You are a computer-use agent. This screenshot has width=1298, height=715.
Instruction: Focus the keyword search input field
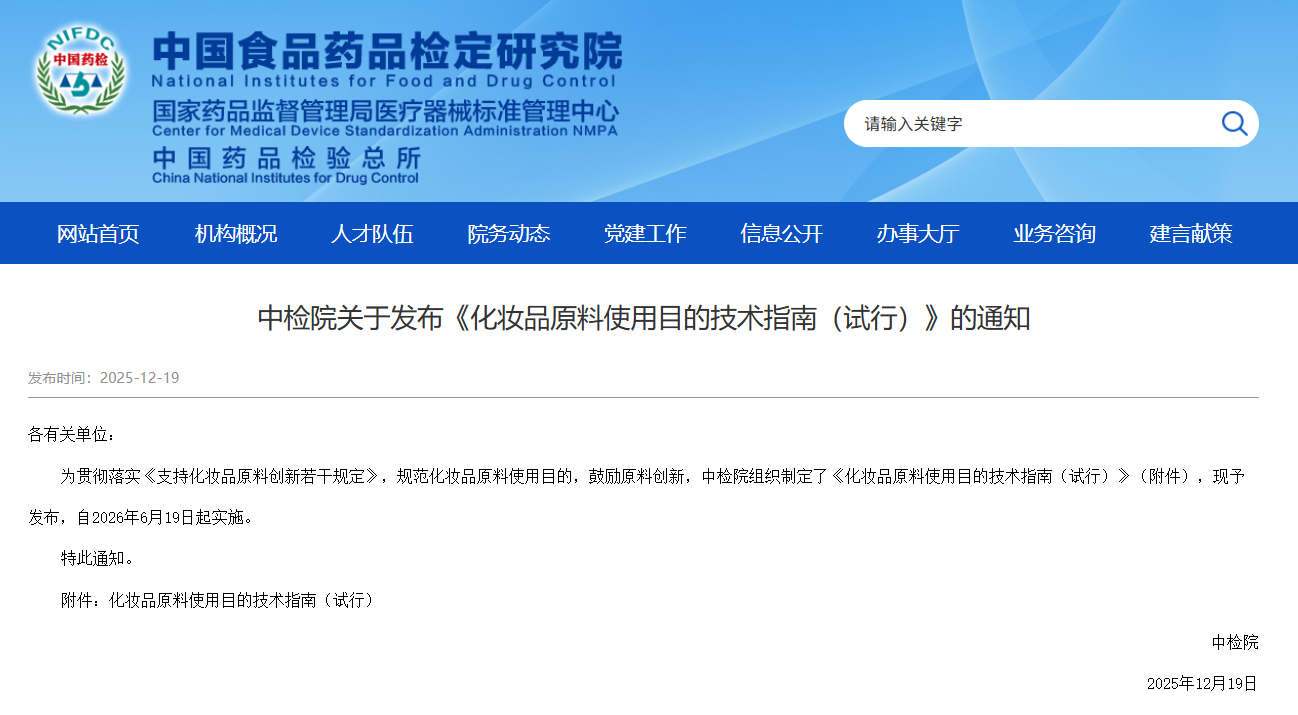click(x=1030, y=124)
